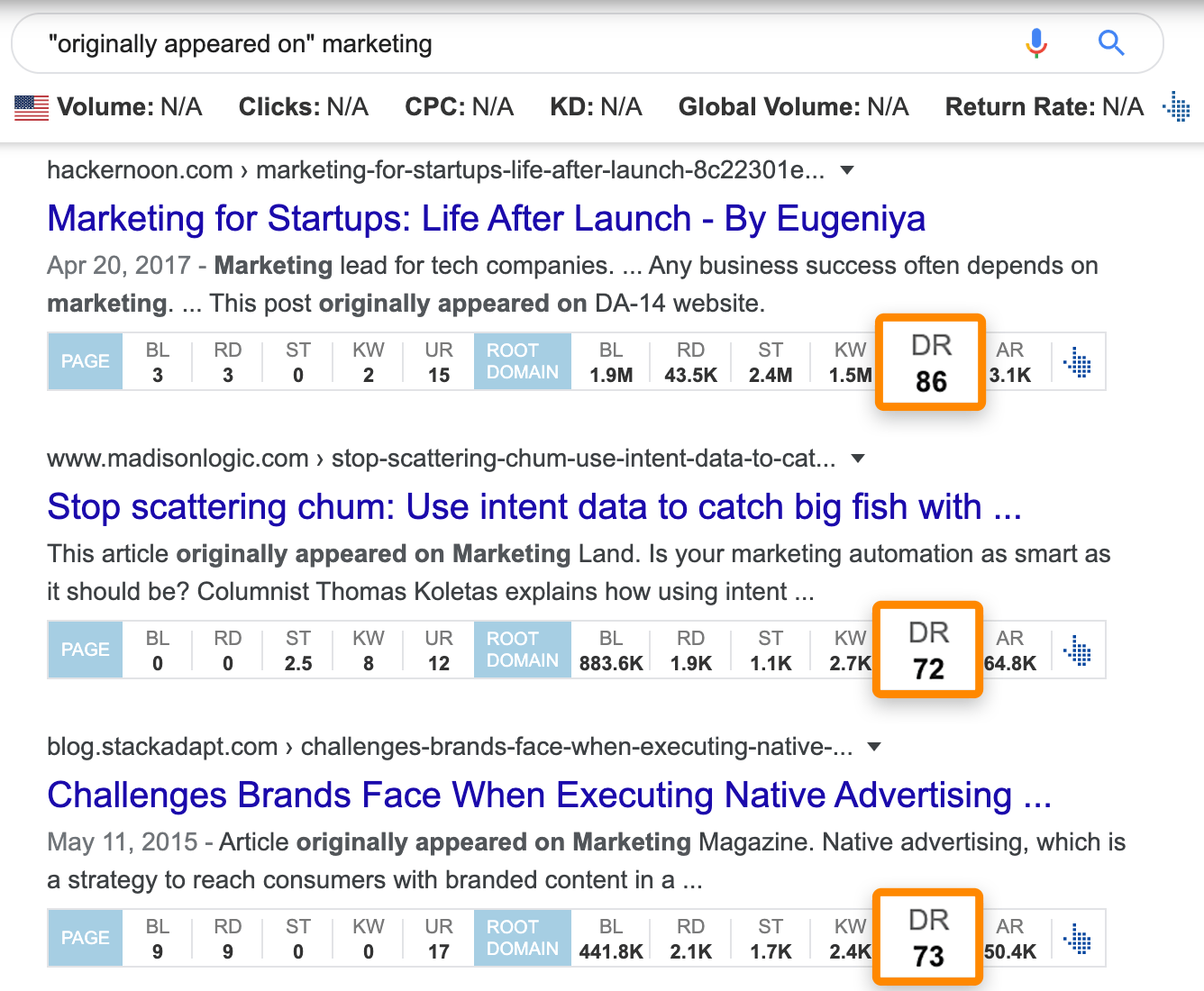The height and width of the screenshot is (991, 1204).
Task: Click the Ahrefs icon in the hackernoon metrics bar
Action: coord(1078,361)
